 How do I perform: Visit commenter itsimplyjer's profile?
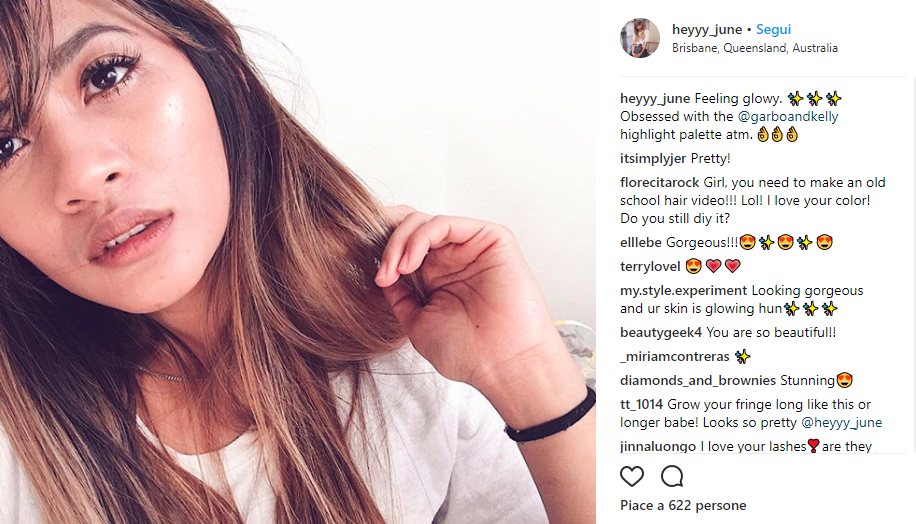click(653, 158)
